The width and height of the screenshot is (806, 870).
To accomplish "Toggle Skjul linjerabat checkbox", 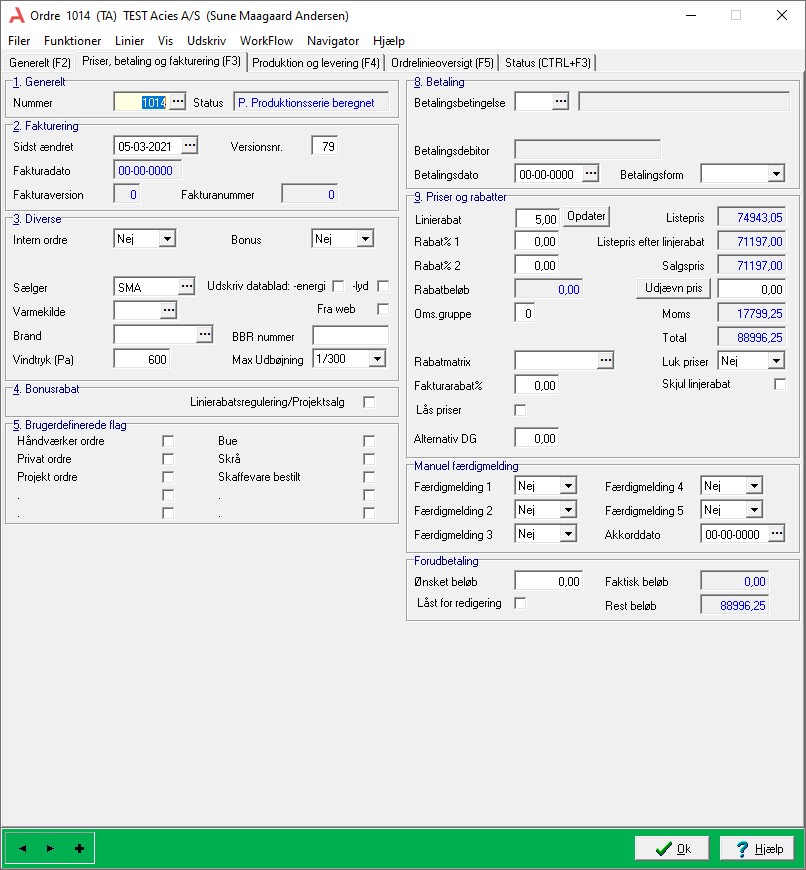I will pos(780,384).
